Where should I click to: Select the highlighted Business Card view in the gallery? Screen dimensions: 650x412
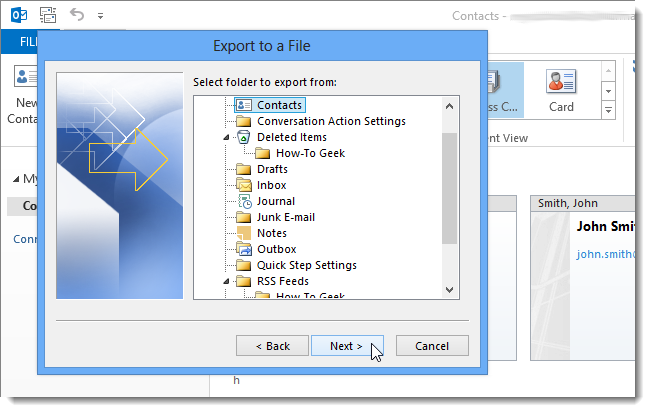[505, 90]
